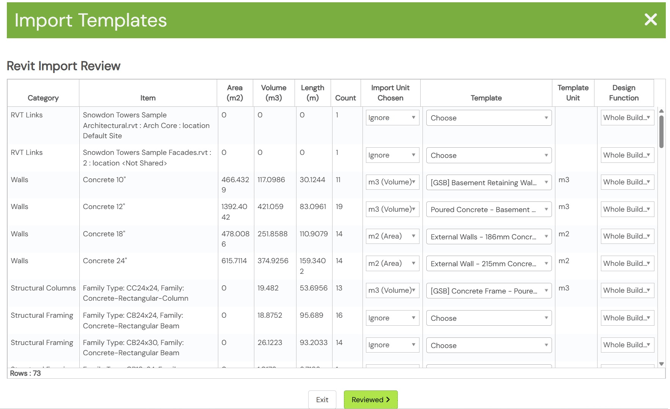Click the scrollbar down arrow
Screen dimensions: 670x409
(661, 364)
